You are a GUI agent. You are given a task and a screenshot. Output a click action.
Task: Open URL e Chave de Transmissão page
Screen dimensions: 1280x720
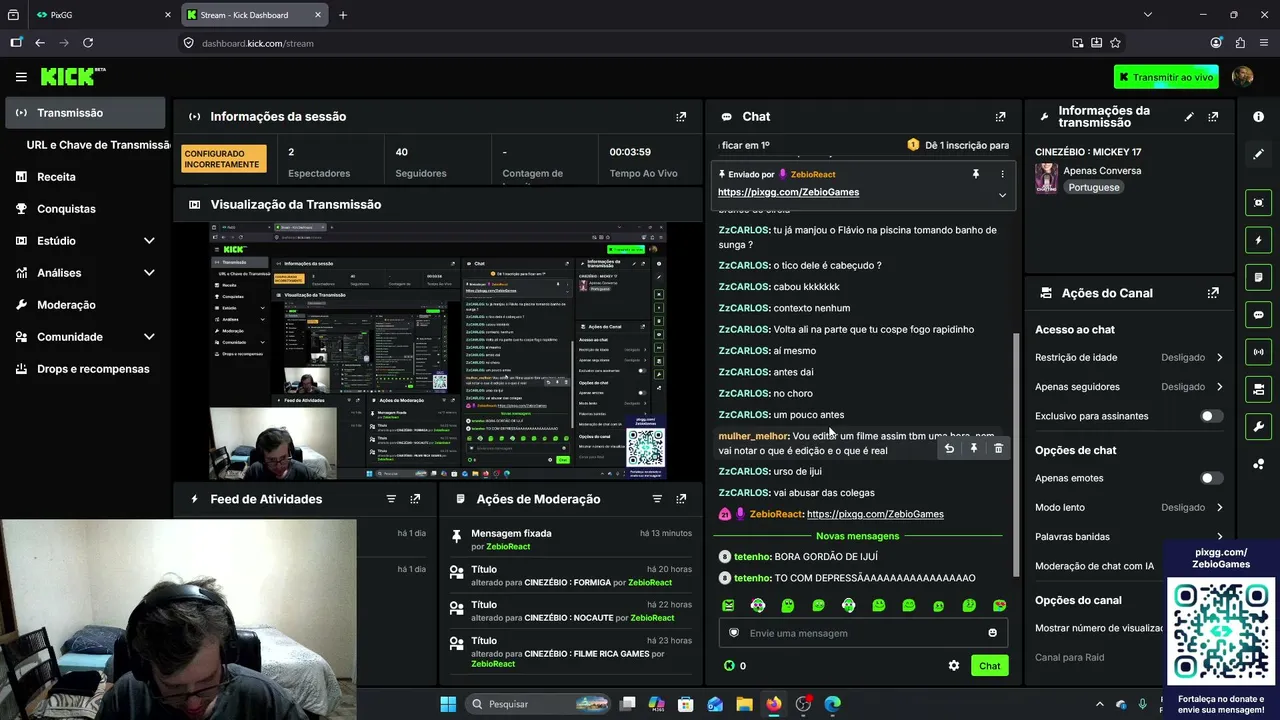96,145
